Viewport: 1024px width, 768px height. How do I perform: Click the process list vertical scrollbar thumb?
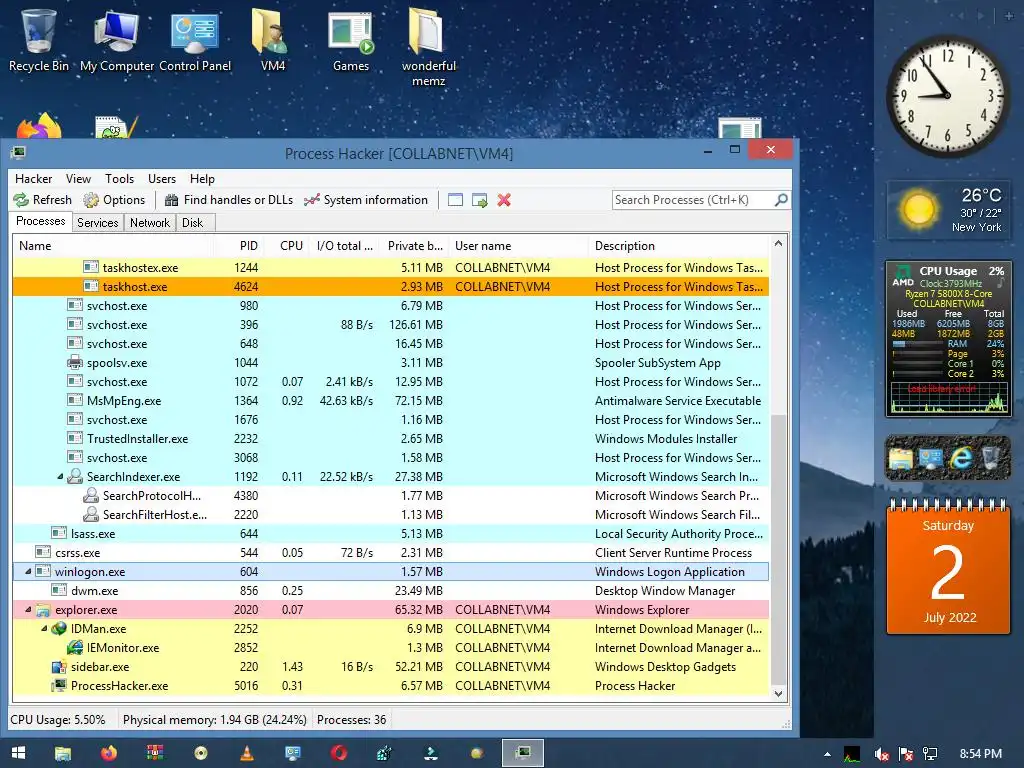coord(778,549)
